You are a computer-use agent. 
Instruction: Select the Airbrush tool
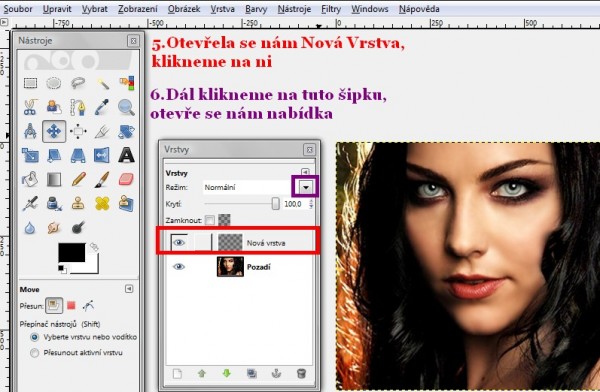[30, 203]
